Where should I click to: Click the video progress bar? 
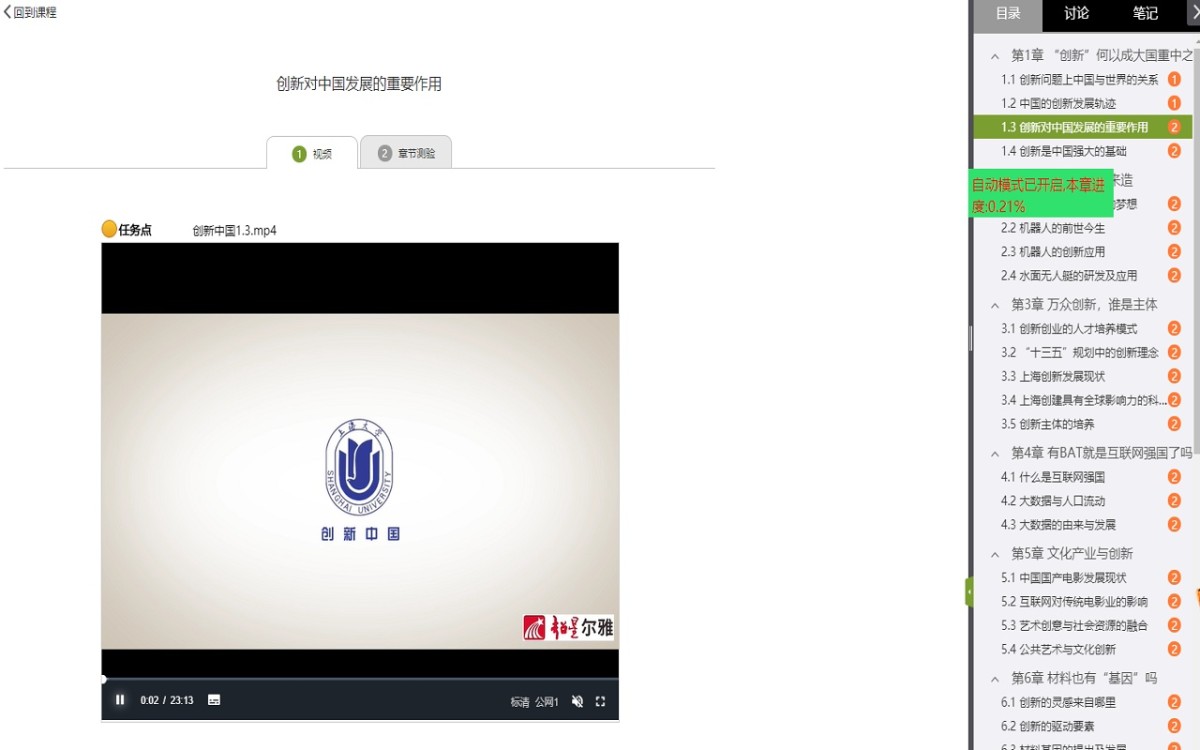click(360, 679)
